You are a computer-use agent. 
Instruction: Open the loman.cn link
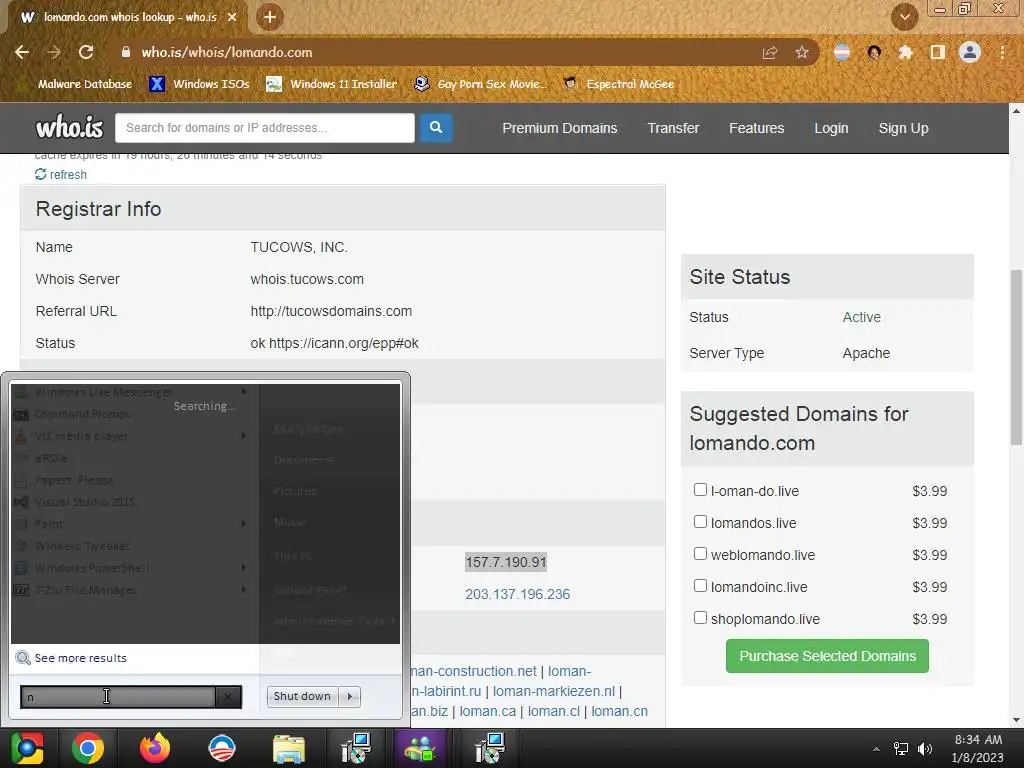click(619, 711)
